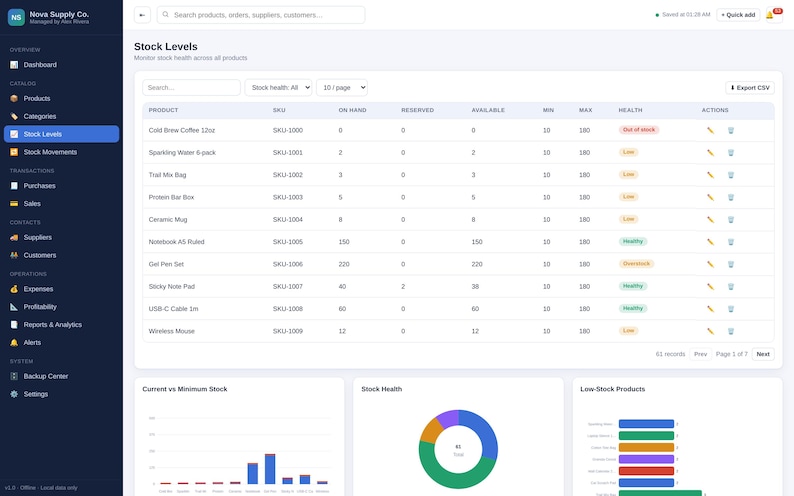
Task: Open Categories in the sidebar
Action: [x=61, y=116]
